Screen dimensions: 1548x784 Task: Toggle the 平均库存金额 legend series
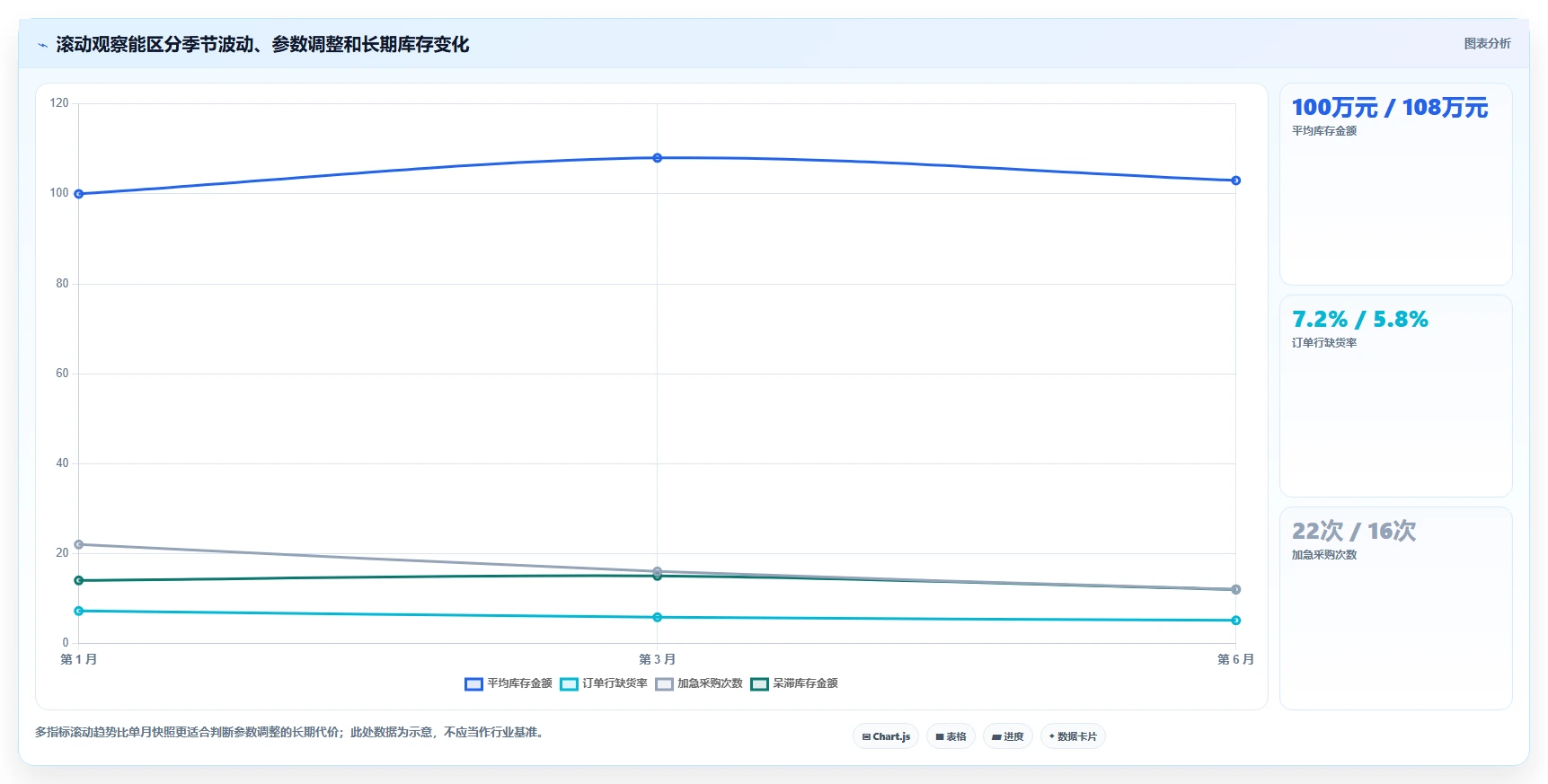point(509,683)
